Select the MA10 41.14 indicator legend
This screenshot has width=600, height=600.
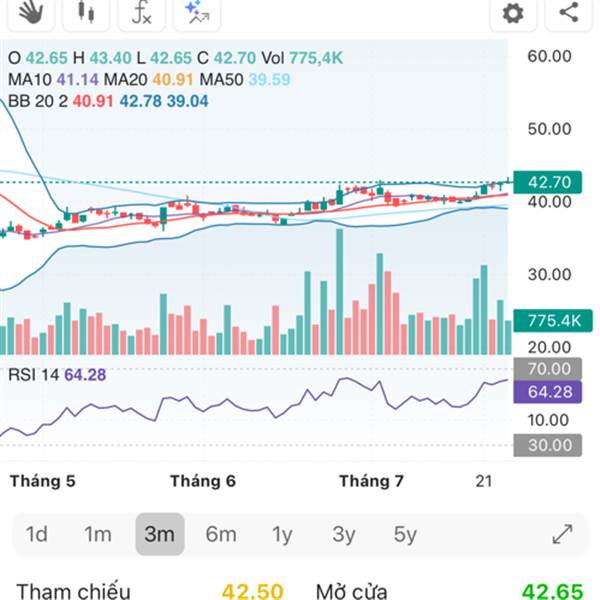pos(53,80)
